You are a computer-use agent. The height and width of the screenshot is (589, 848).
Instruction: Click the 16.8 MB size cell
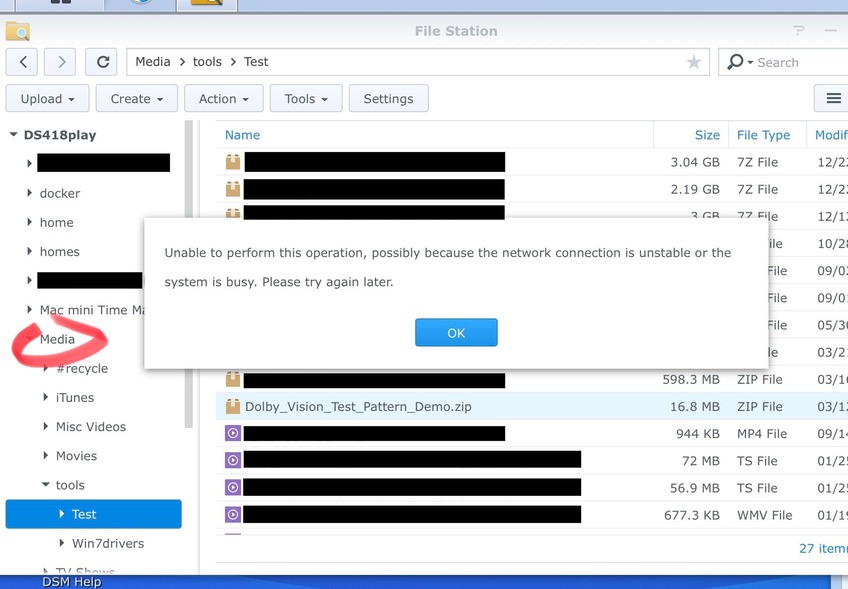695,407
